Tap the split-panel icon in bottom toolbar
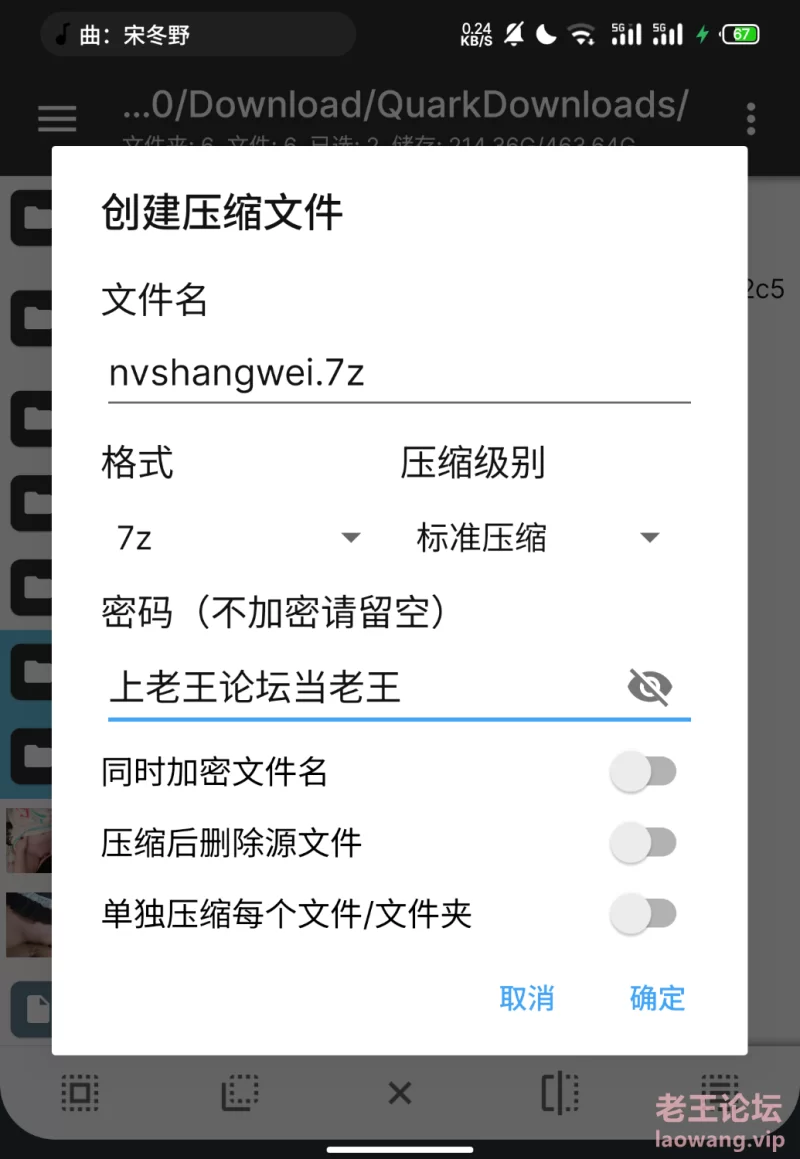The width and height of the screenshot is (800, 1159). coord(560,1092)
